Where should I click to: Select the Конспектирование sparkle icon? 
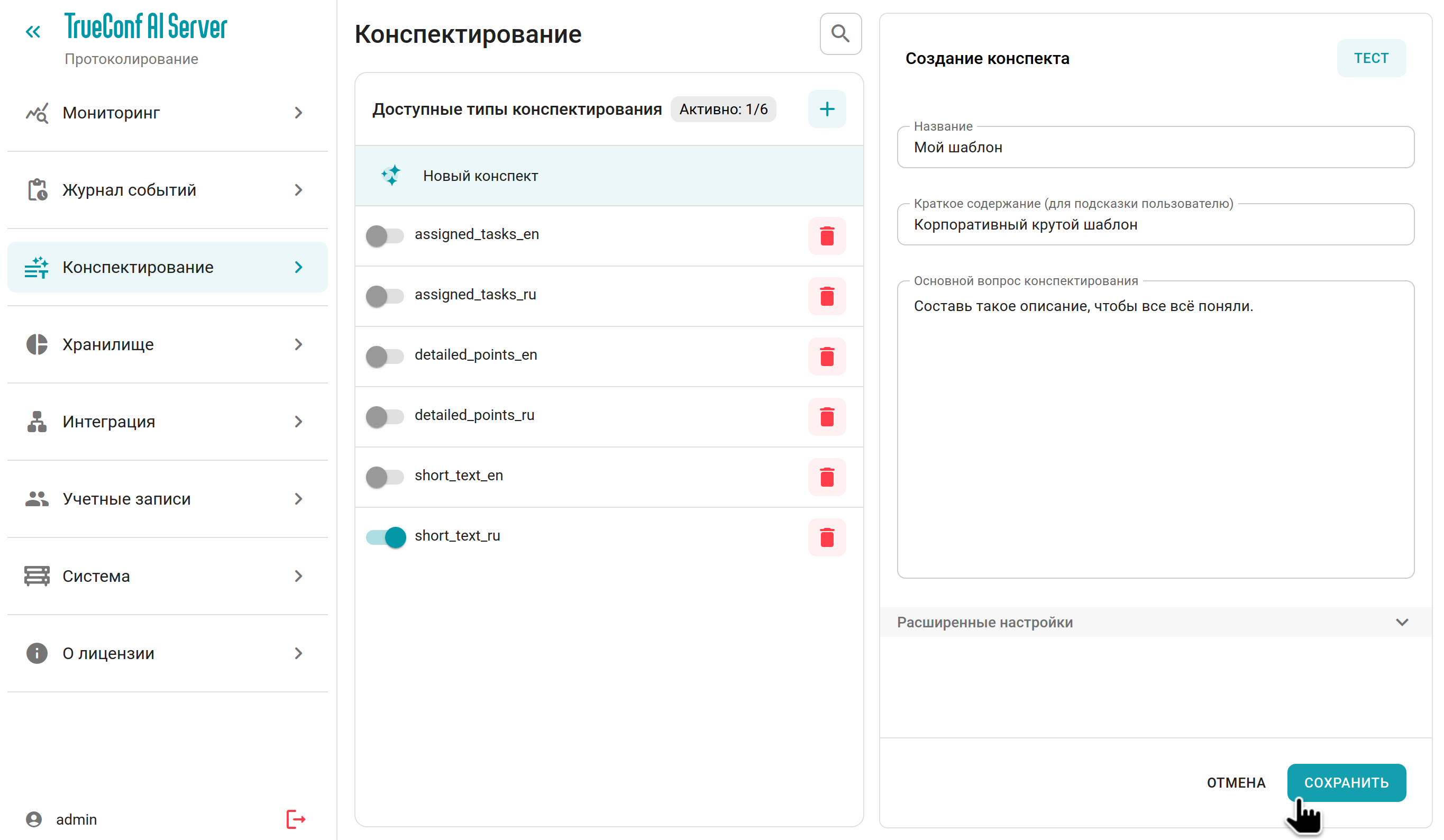point(36,267)
